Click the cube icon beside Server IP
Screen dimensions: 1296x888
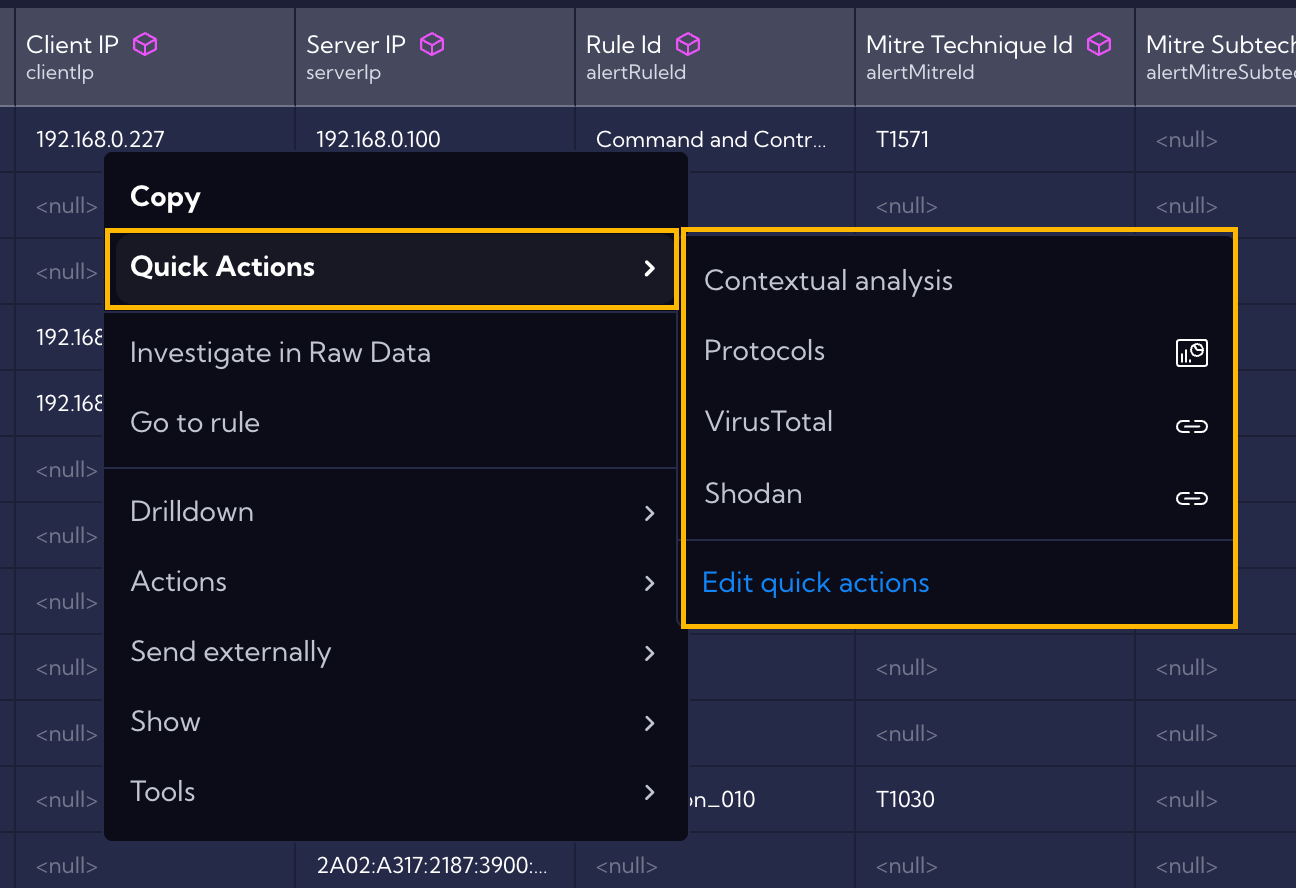432,44
